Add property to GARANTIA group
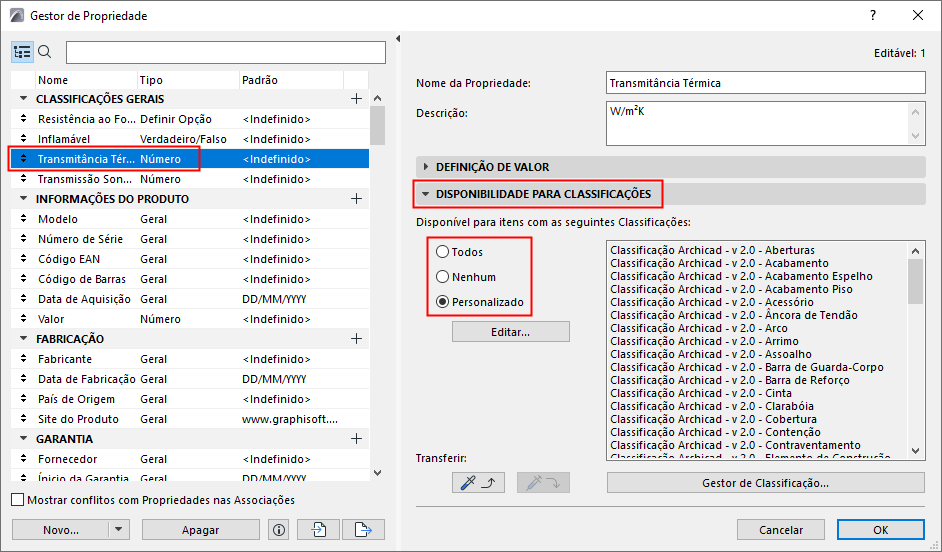942x552 pixels. pos(356,439)
